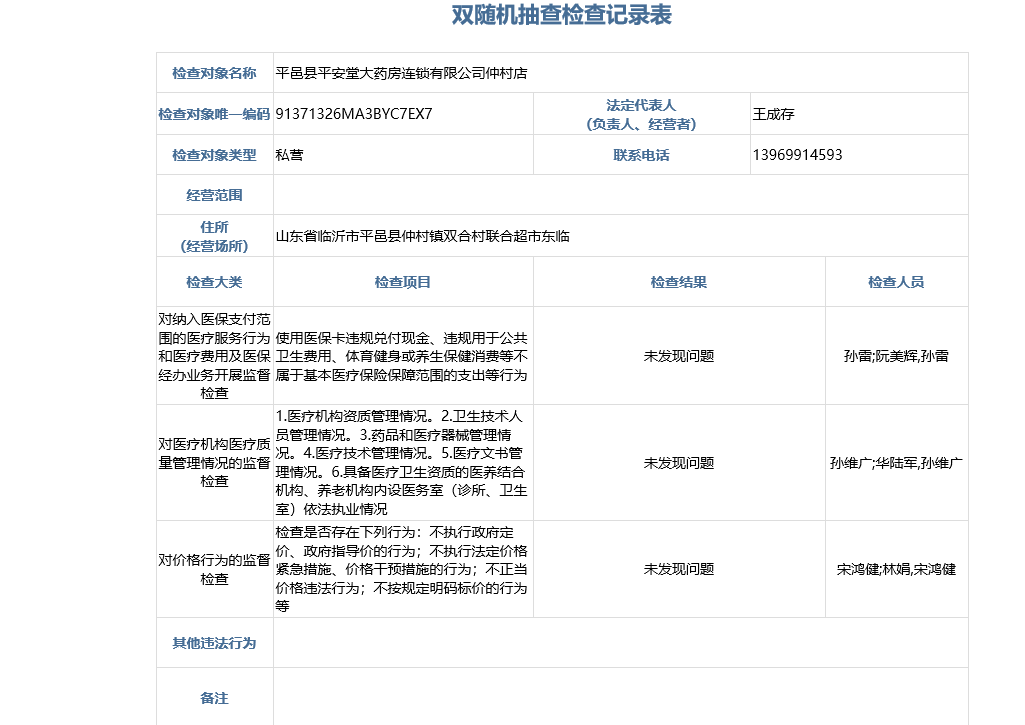Click the 检查人员 column header

coord(896,282)
